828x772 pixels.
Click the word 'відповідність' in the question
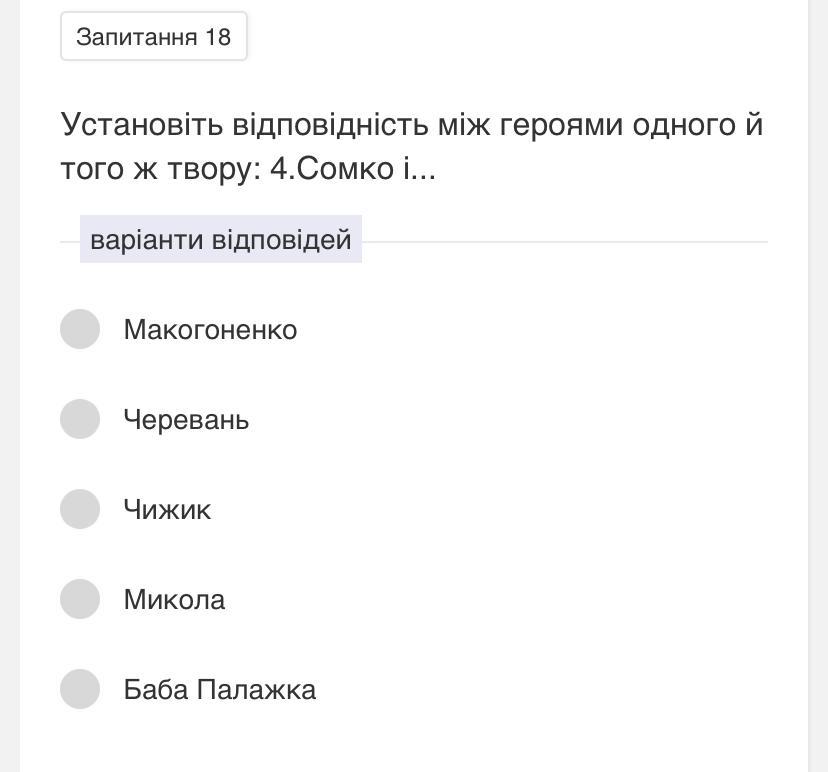coord(330,125)
